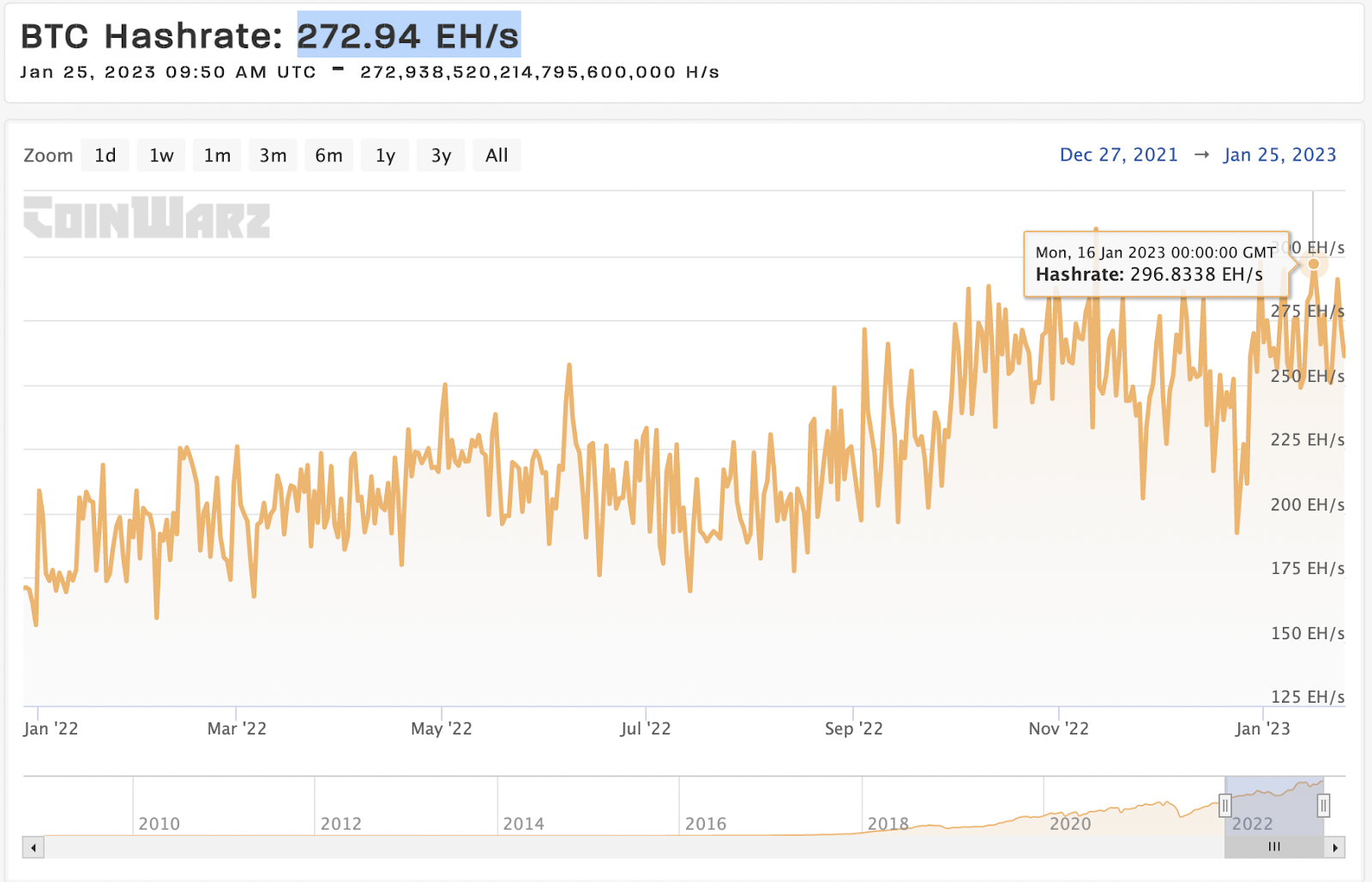Click the Jul '22 x-axis label

pyautogui.click(x=646, y=728)
